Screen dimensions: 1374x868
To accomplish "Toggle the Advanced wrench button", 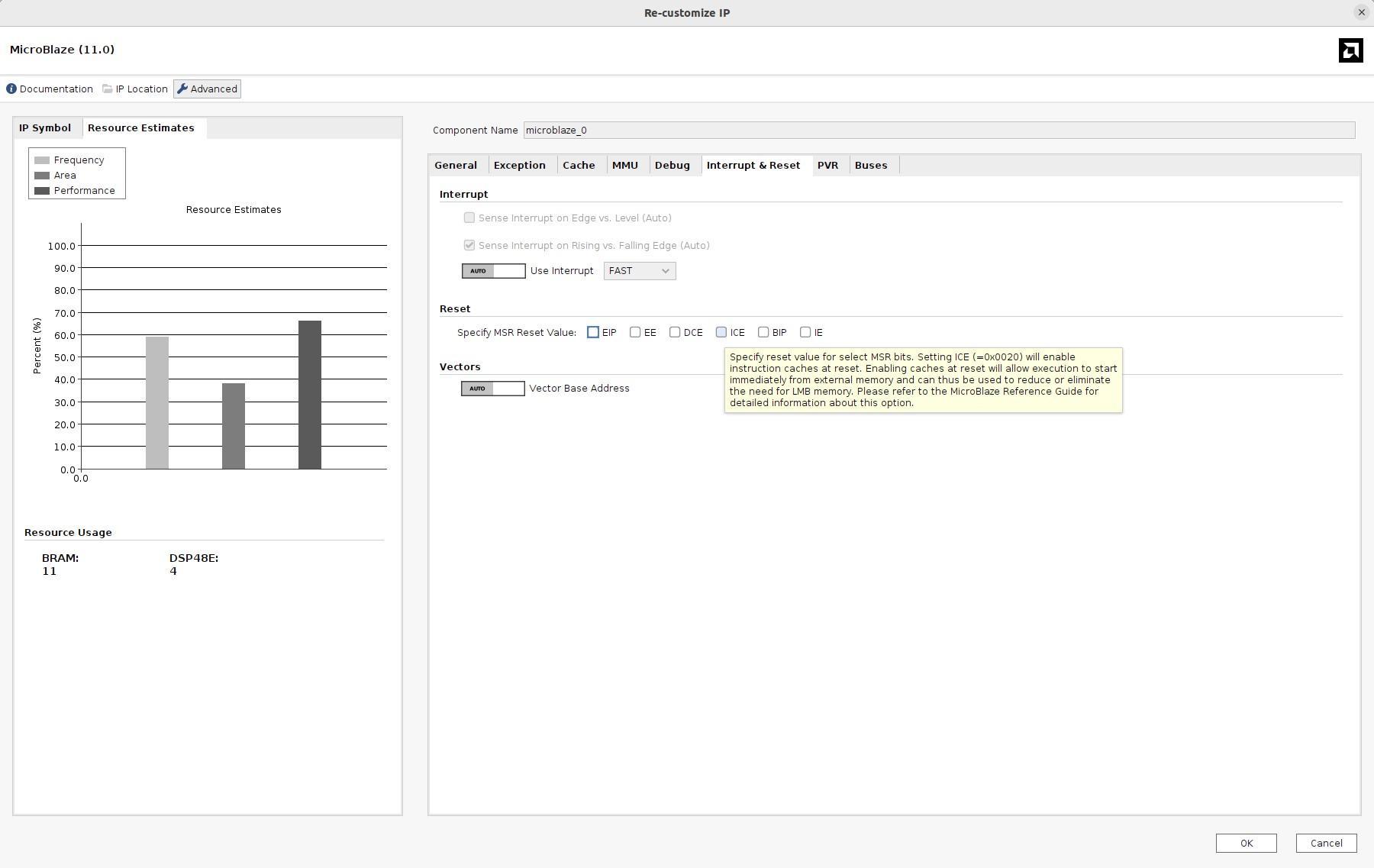I will pos(207,89).
